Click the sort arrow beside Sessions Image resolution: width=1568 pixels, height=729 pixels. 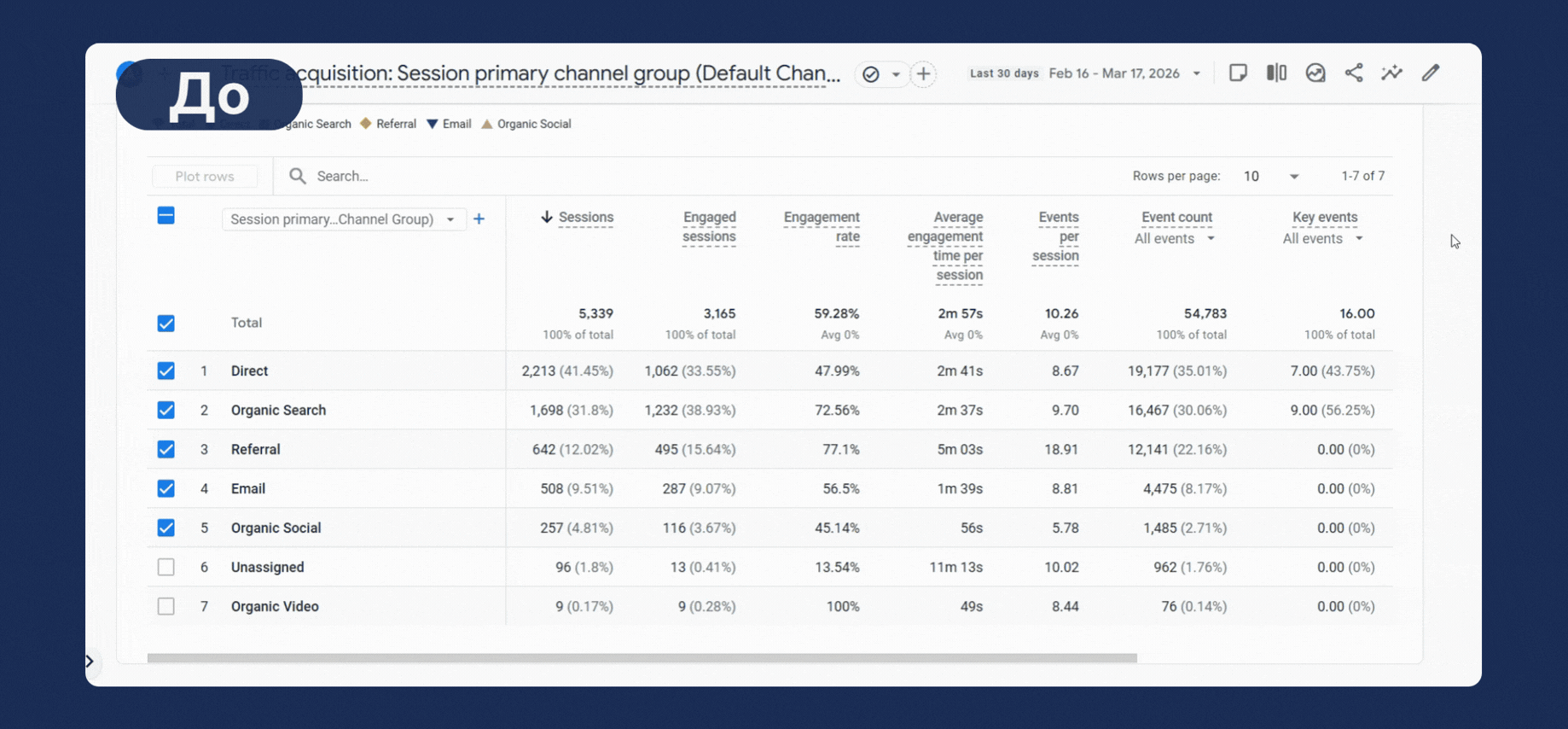(x=547, y=218)
